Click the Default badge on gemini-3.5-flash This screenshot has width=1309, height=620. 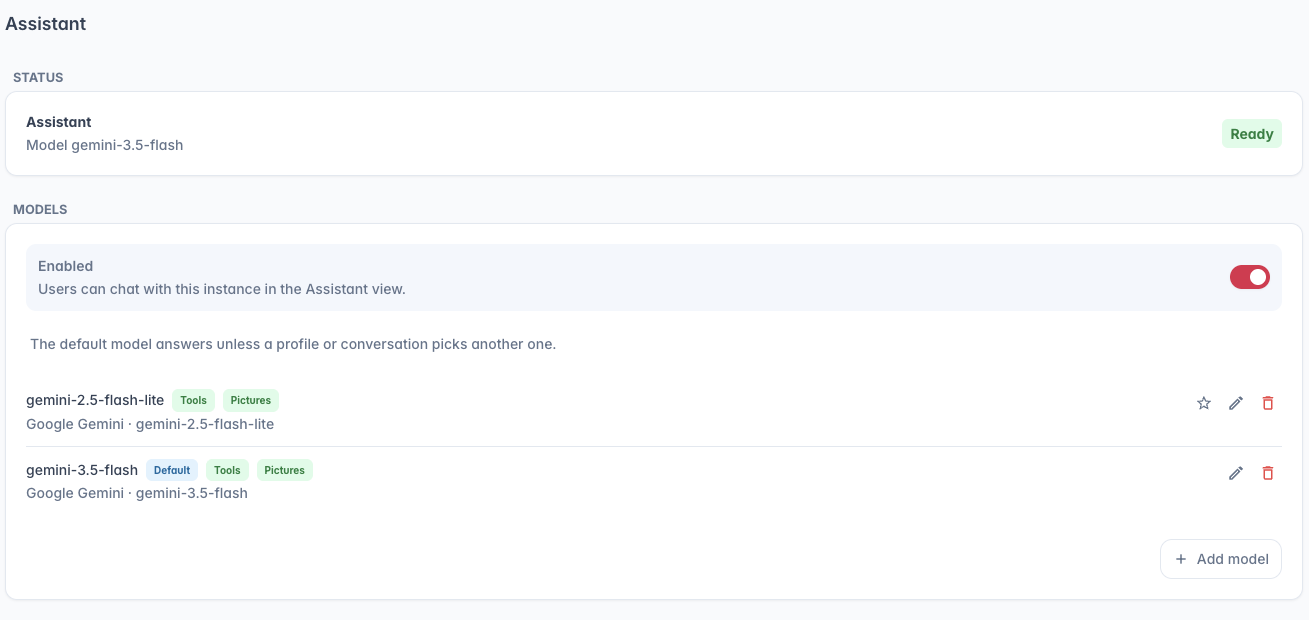tap(172, 470)
